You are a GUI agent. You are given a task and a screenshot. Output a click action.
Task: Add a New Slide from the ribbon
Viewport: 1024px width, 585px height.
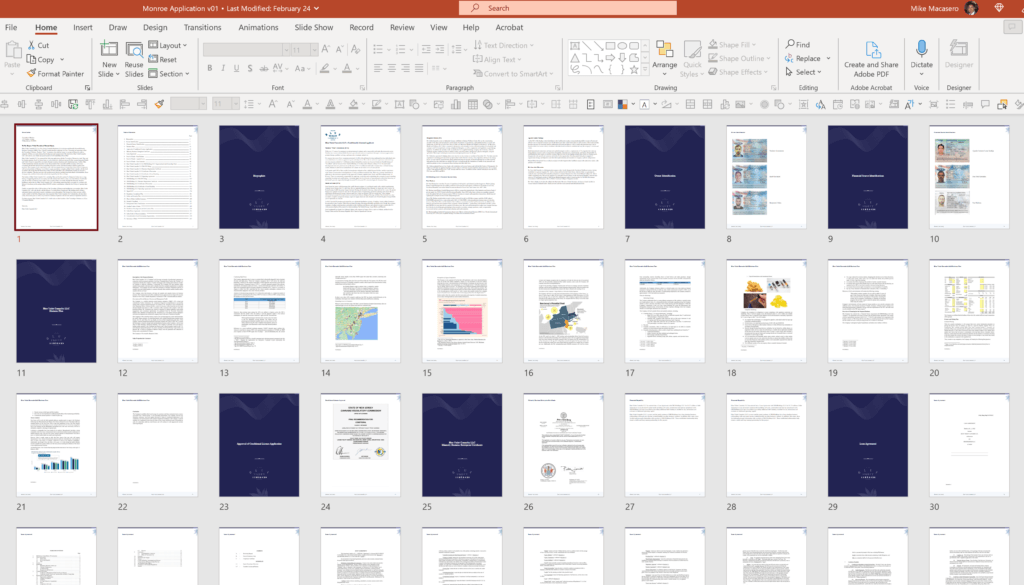(x=108, y=59)
